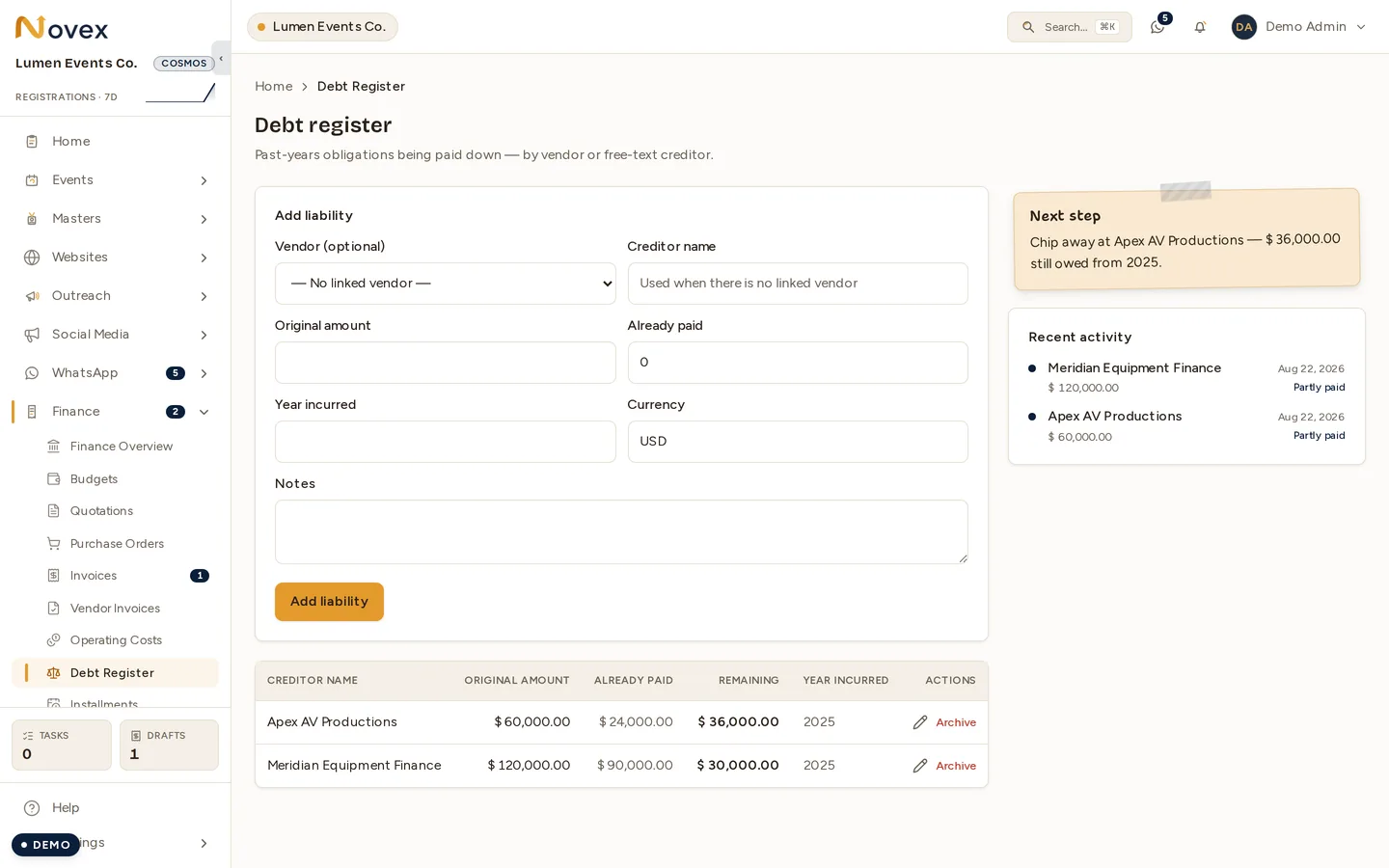This screenshot has height=868, width=1389.
Task: Open the Demo Admin user menu
Action: pos(1298,27)
